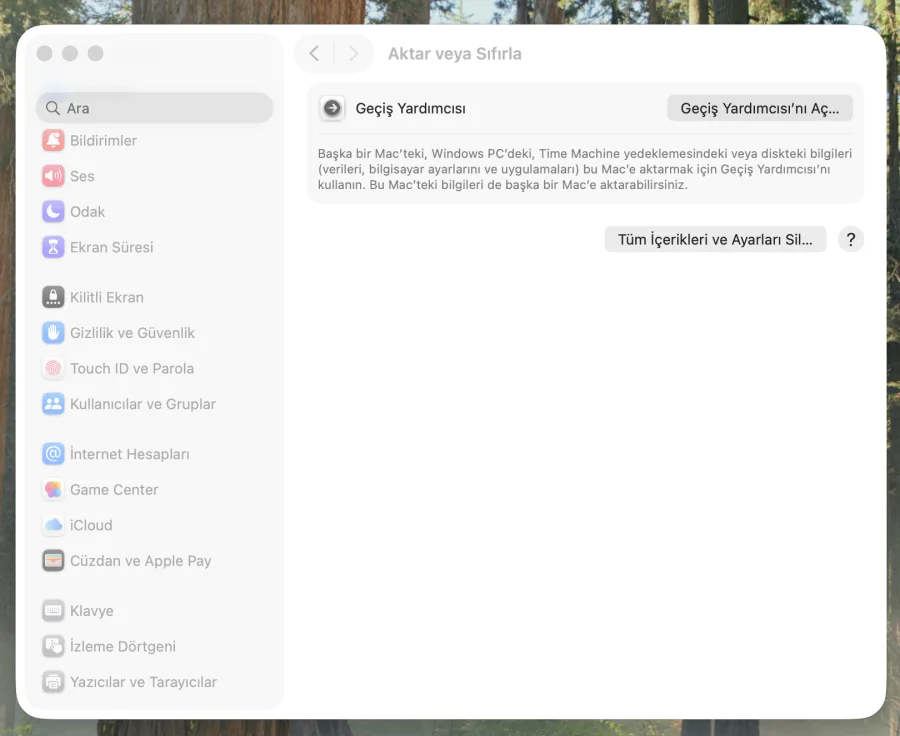Image resolution: width=900 pixels, height=736 pixels.
Task: Go forward with the right chevron
Action: pos(354,53)
